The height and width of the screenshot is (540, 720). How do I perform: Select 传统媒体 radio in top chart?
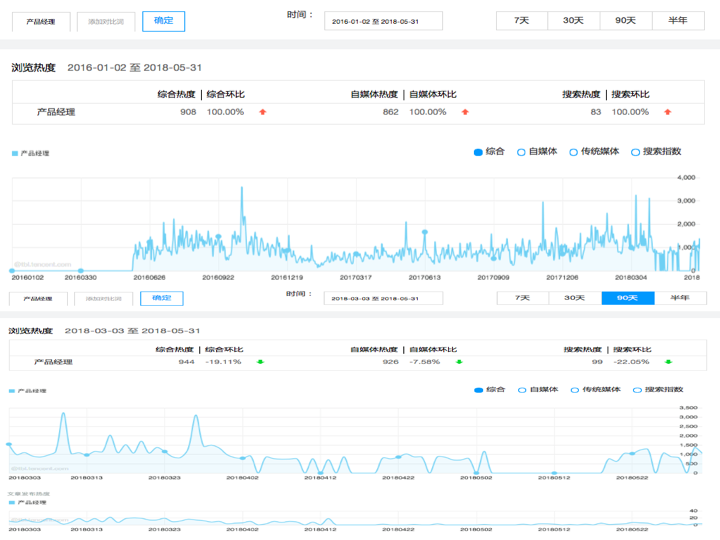click(x=574, y=152)
